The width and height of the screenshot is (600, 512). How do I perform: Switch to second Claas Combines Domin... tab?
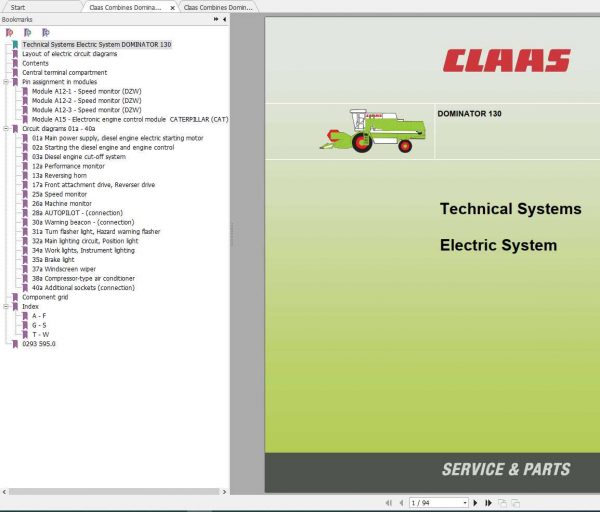(218, 7)
